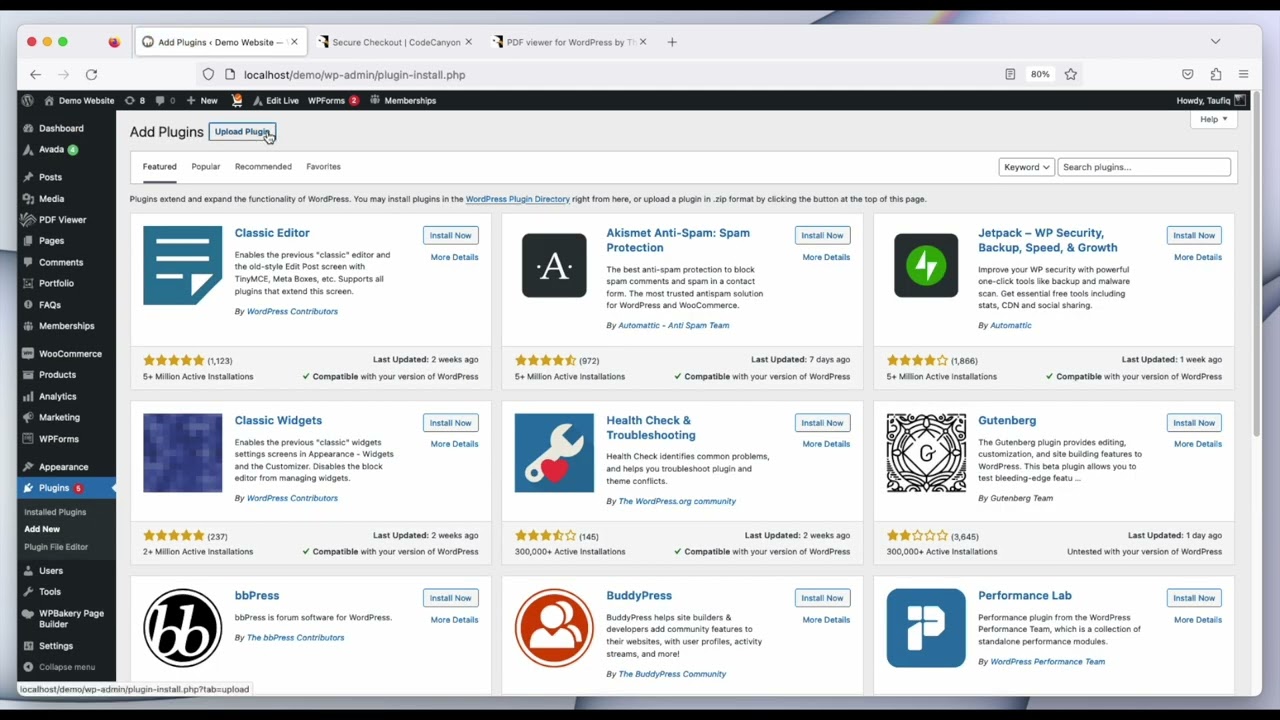Open Posts in the sidebar
1280x720 pixels.
point(50,177)
